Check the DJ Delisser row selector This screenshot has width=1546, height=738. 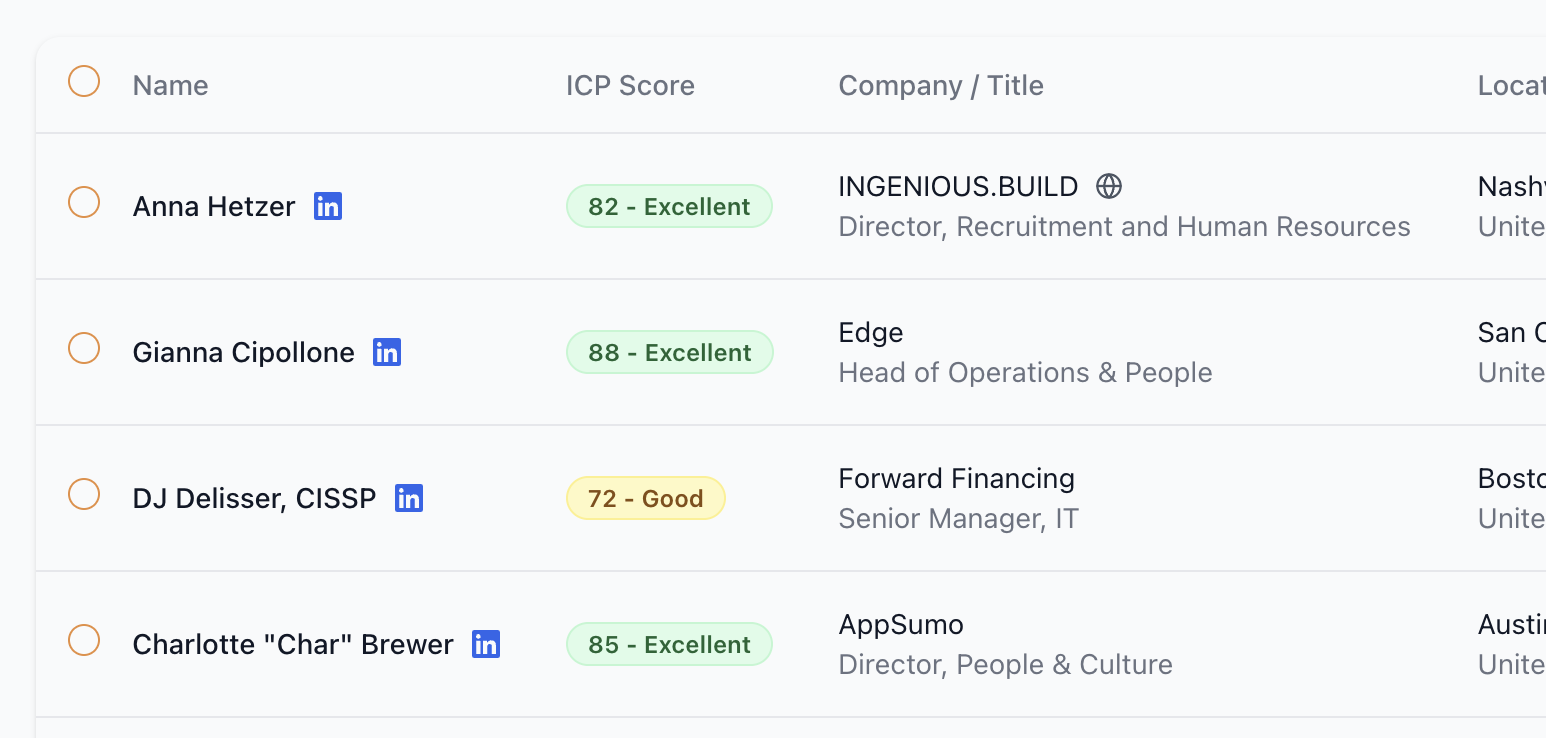coord(84,494)
